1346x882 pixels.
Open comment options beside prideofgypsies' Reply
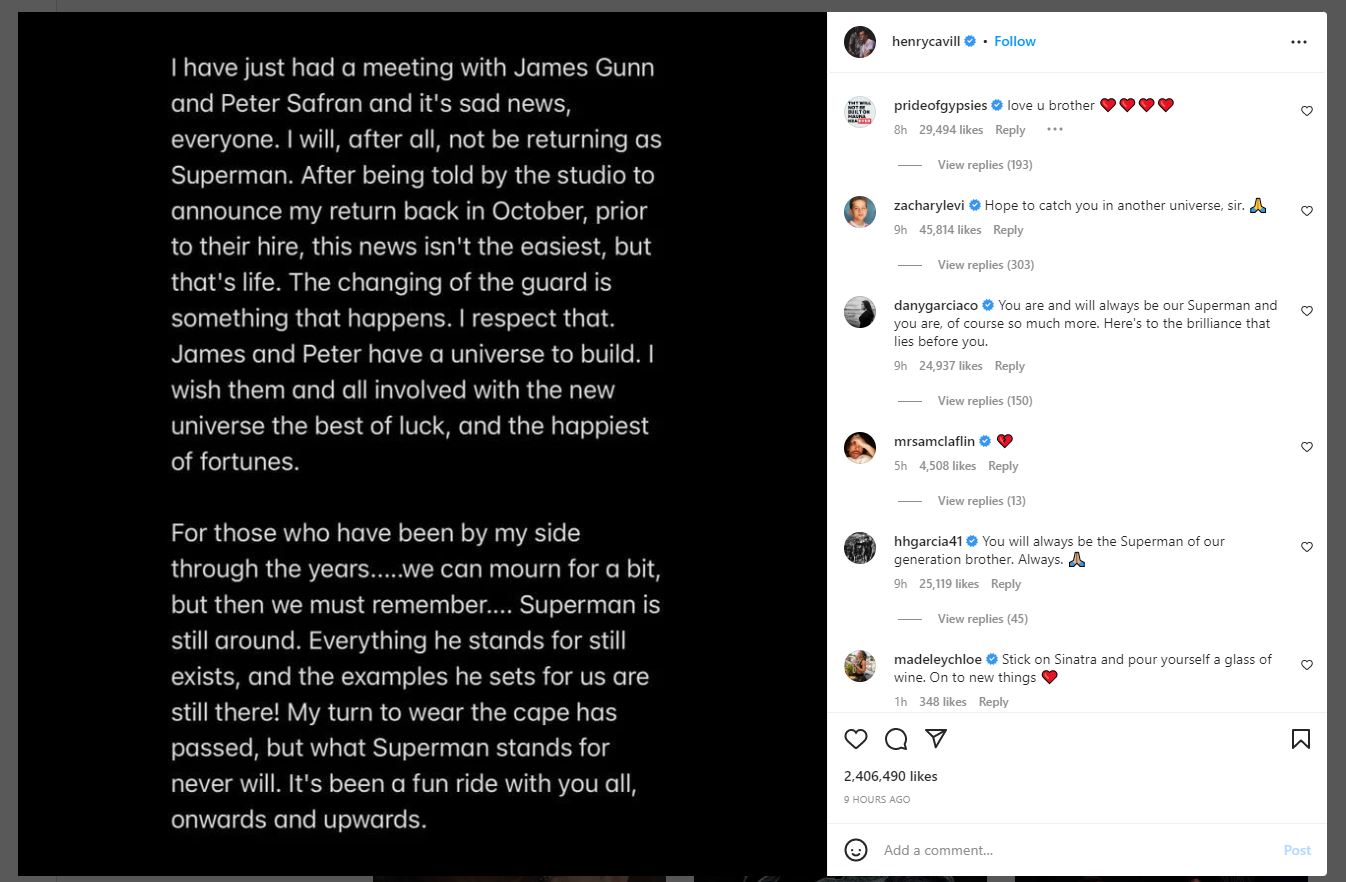click(x=1055, y=130)
